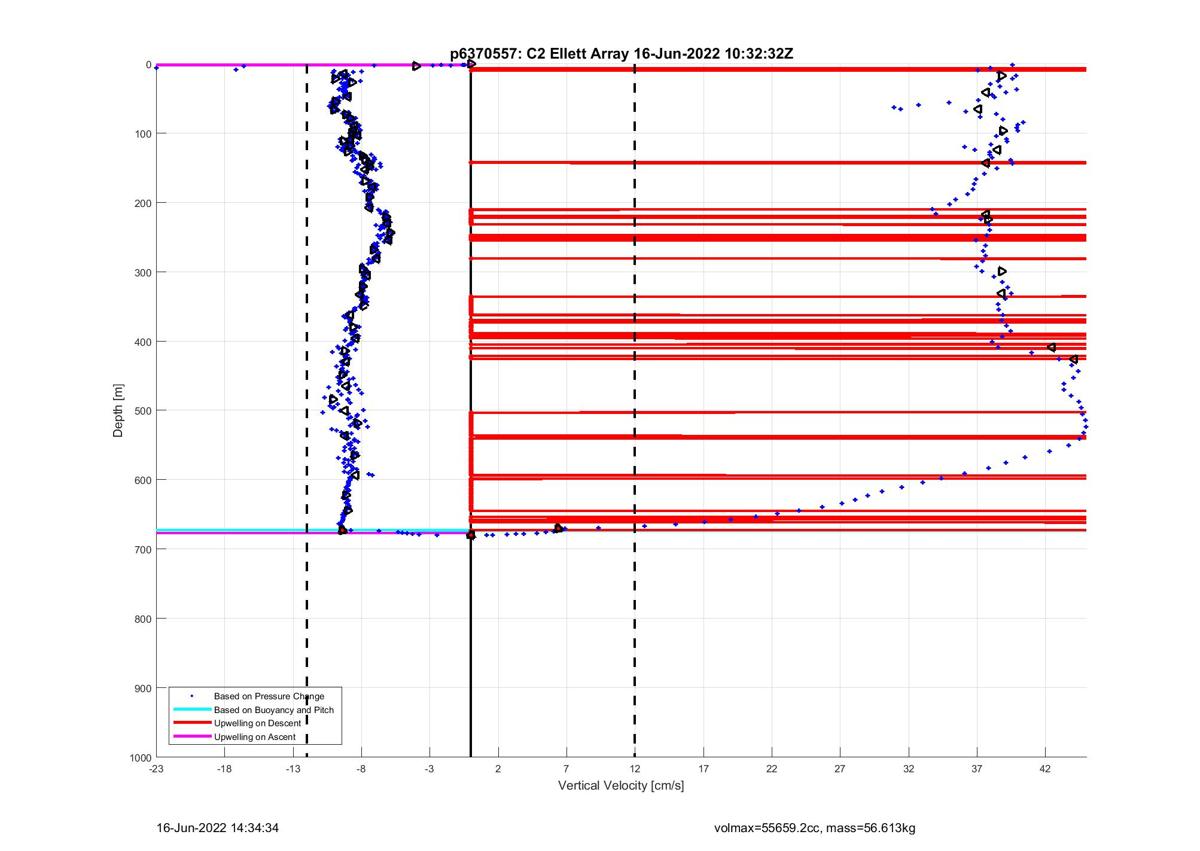Click the x-axis tick label '22'
1200x851 pixels.
click(x=771, y=769)
